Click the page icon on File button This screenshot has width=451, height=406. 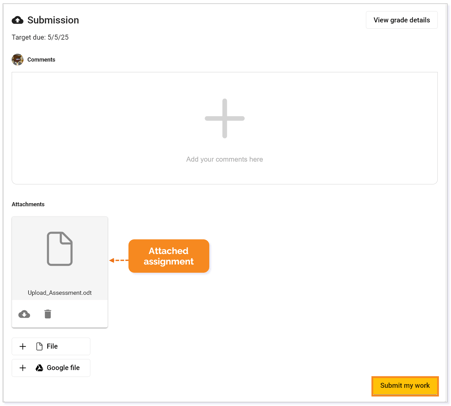(39, 346)
